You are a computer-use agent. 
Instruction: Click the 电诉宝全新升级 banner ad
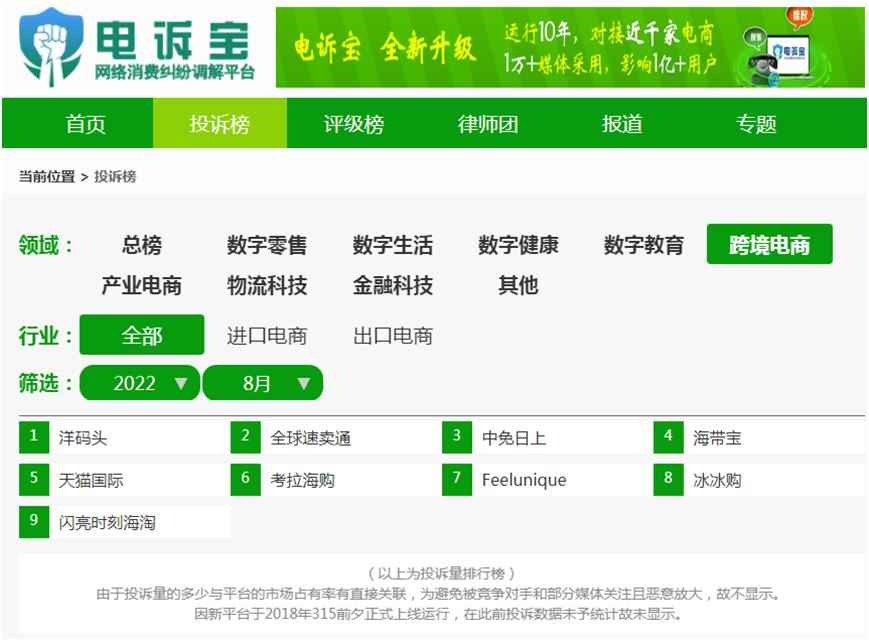pyautogui.click(x=570, y=48)
